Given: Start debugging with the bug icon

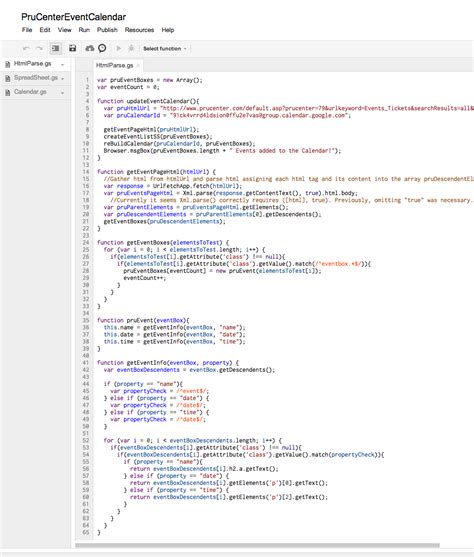Looking at the screenshot, I should click(x=131, y=48).
